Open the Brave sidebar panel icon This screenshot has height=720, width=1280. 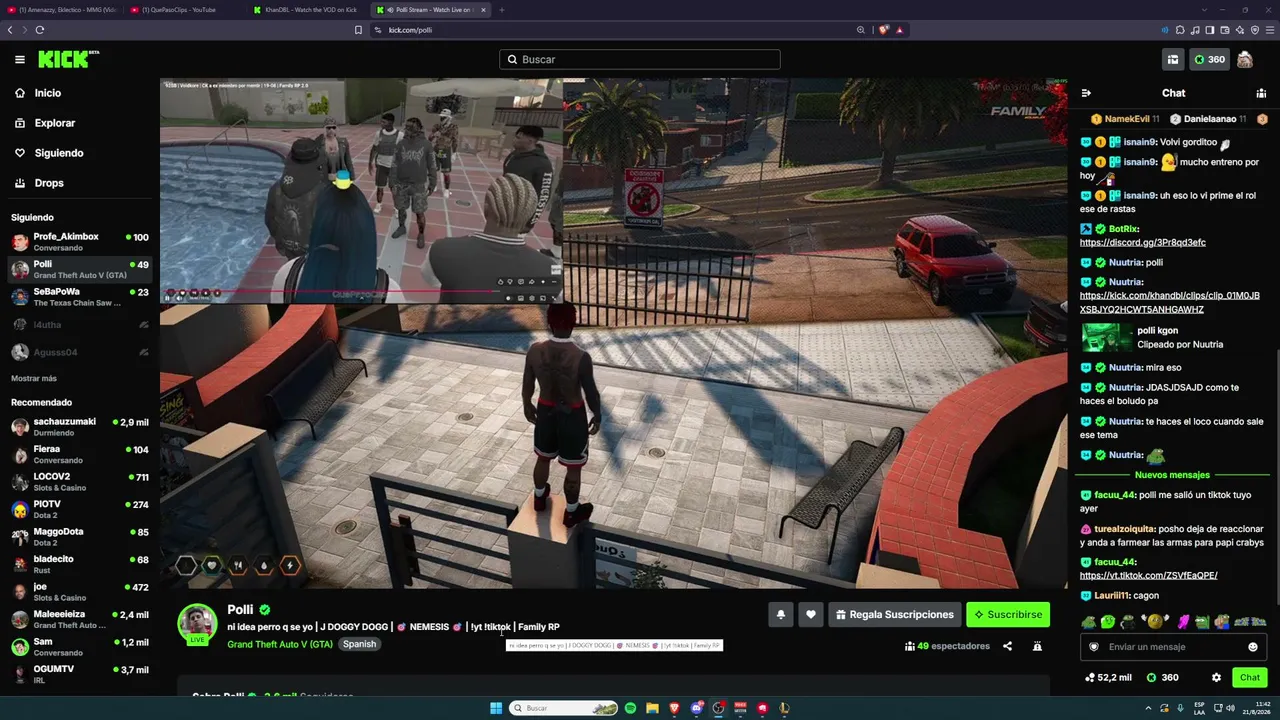(x=1210, y=30)
